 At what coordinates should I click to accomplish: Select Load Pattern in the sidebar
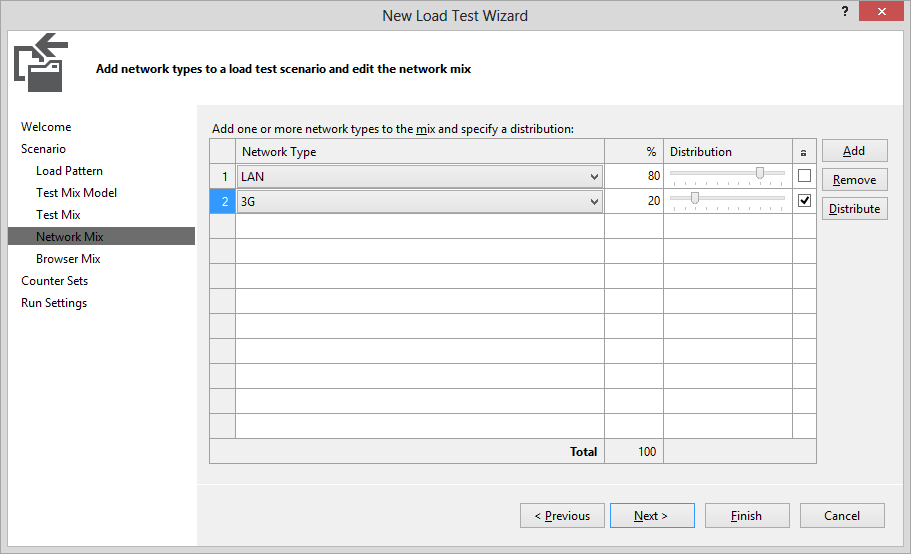(x=69, y=171)
